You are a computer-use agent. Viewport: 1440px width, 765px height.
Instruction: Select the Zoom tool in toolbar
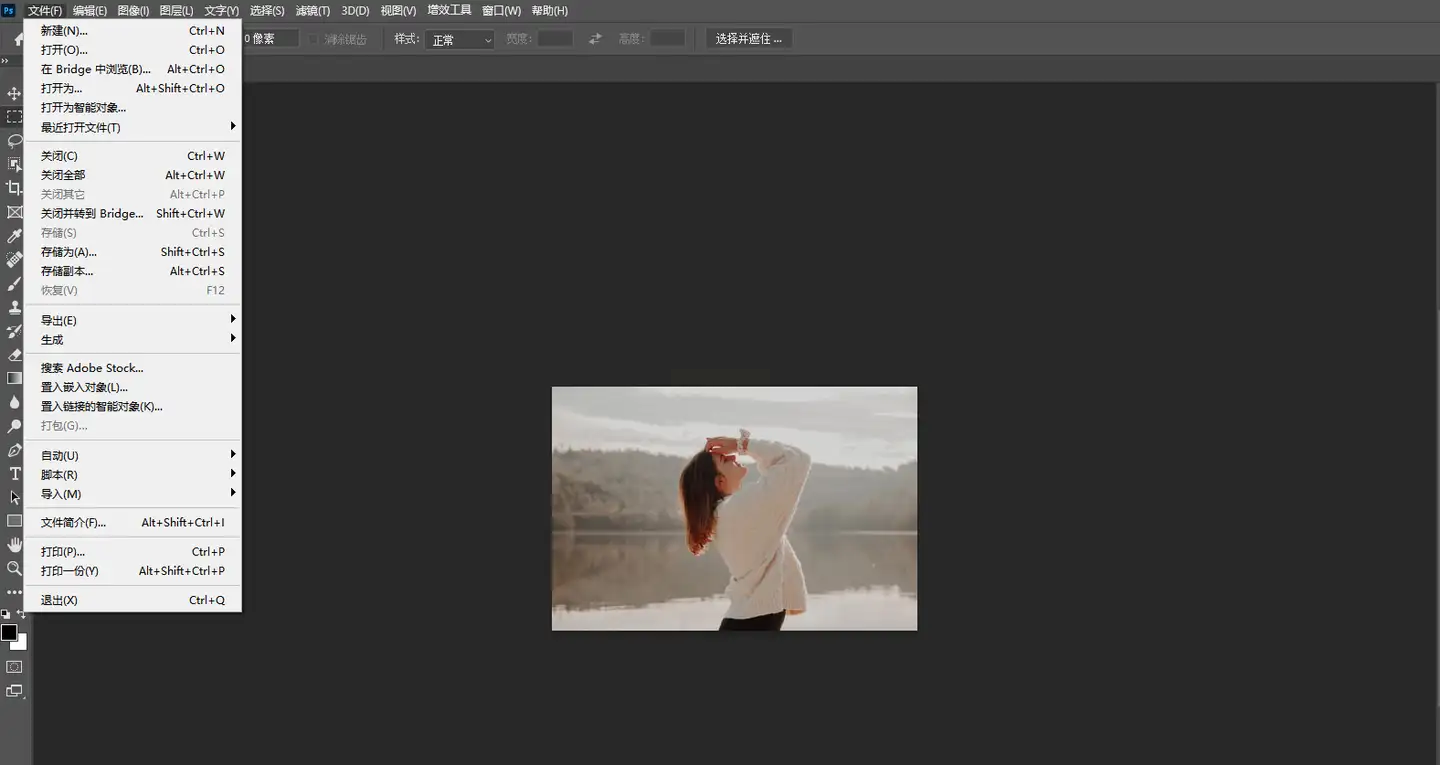[14, 568]
